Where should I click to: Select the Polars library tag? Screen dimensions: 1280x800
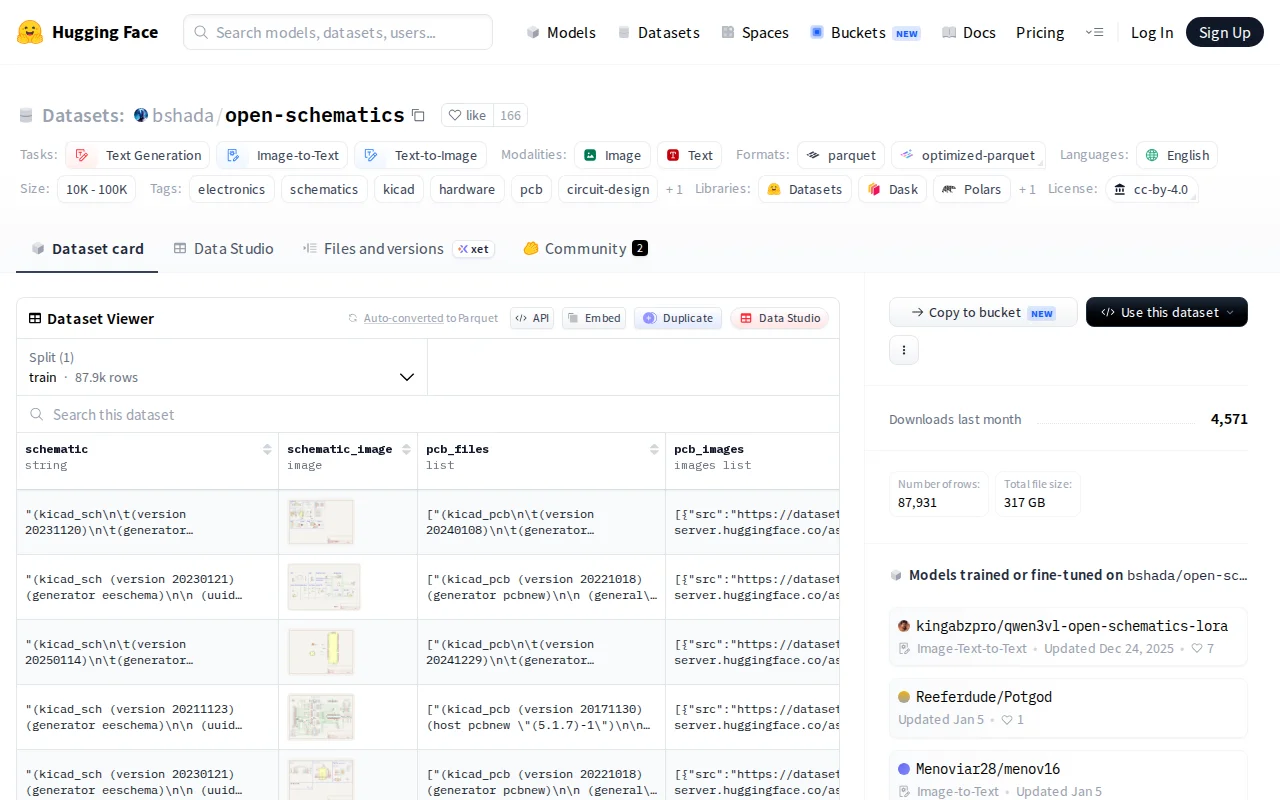(972, 189)
